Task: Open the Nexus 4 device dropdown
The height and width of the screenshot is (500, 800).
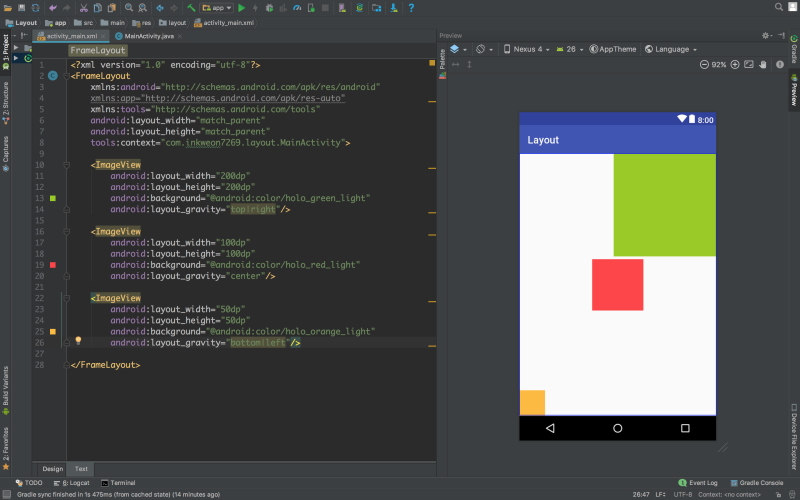Action: point(528,49)
